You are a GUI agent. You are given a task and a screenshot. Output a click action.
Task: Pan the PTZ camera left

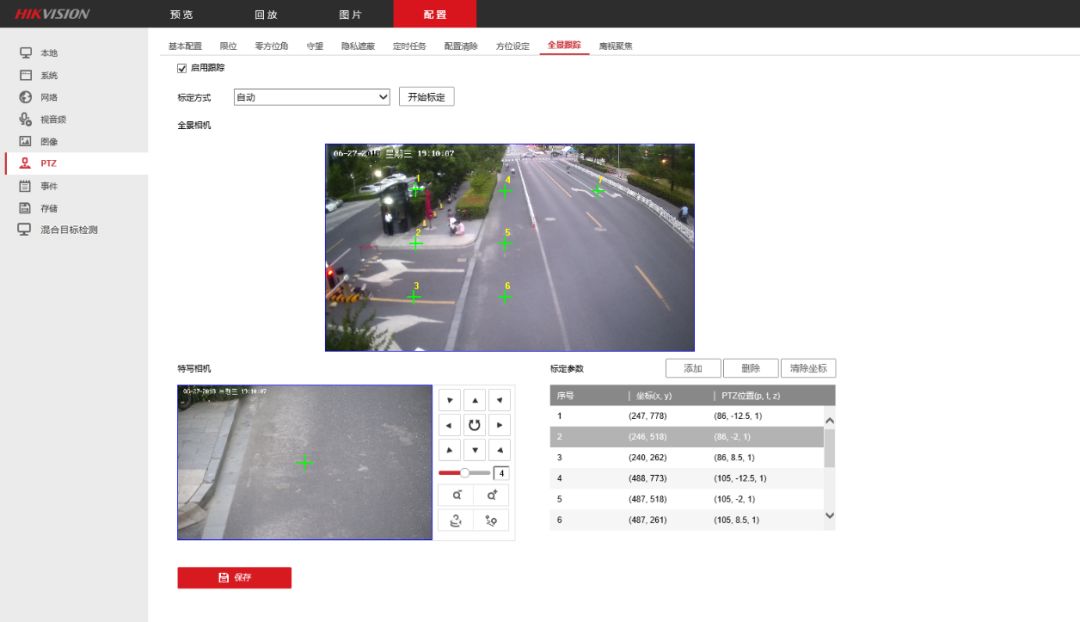[x=449, y=425]
